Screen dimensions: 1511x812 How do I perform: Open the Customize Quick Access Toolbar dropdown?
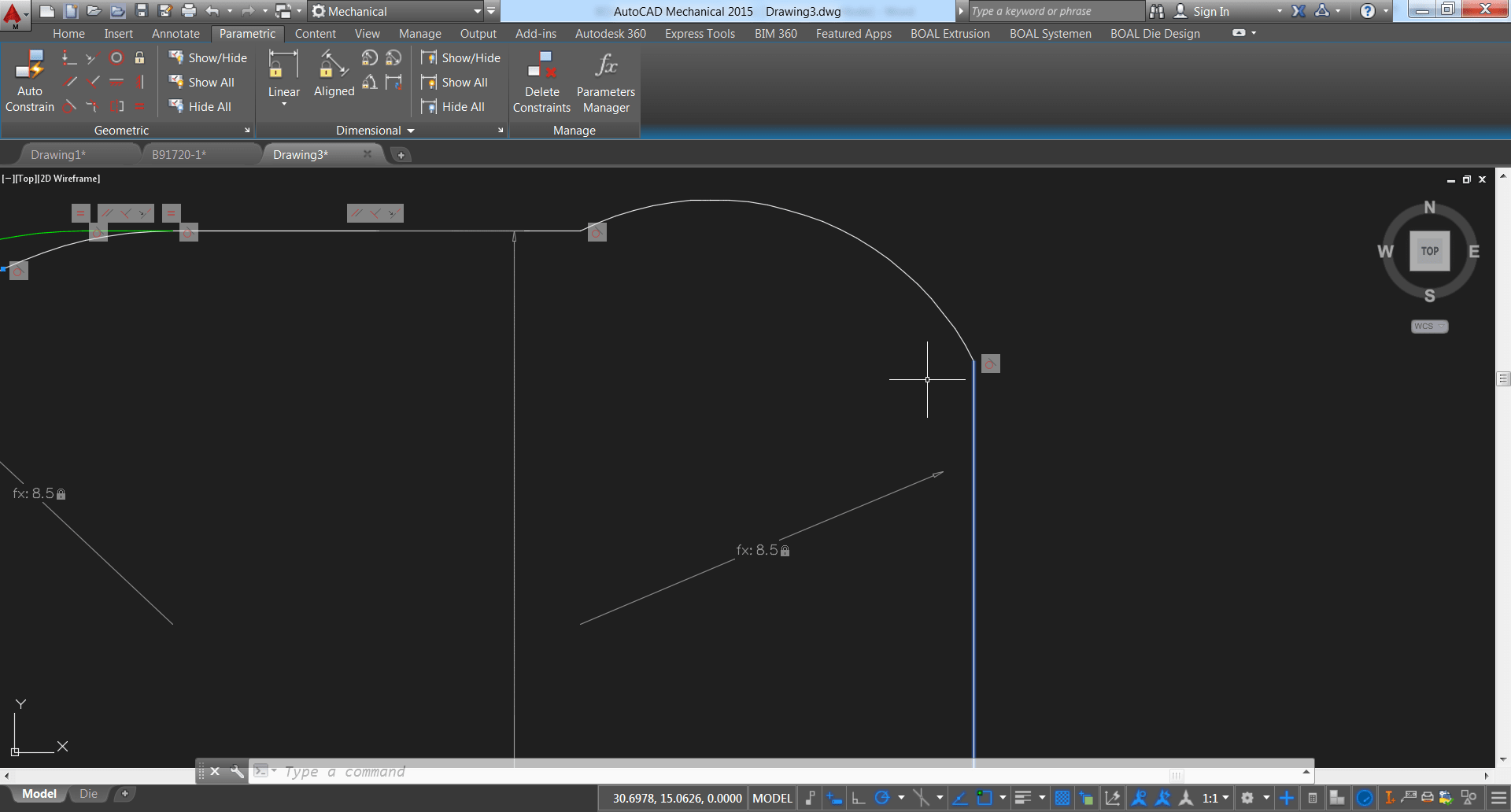click(492, 11)
